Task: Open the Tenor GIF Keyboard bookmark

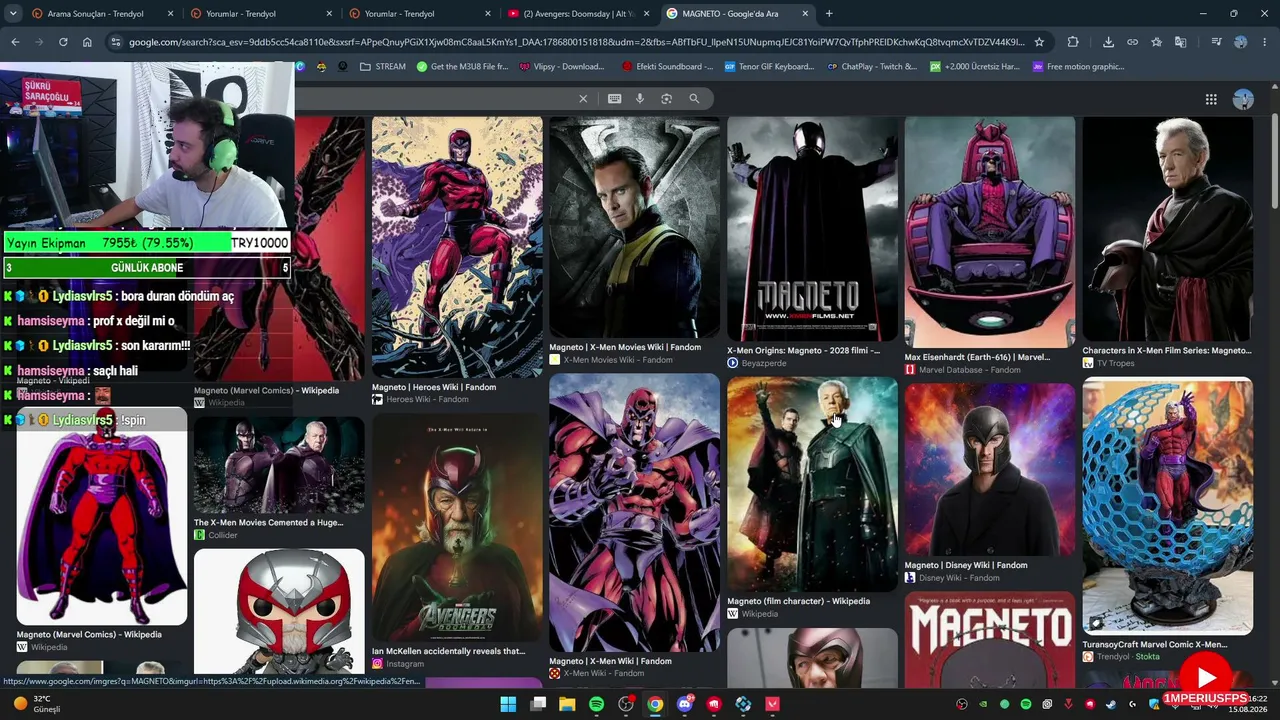Action: (770, 67)
